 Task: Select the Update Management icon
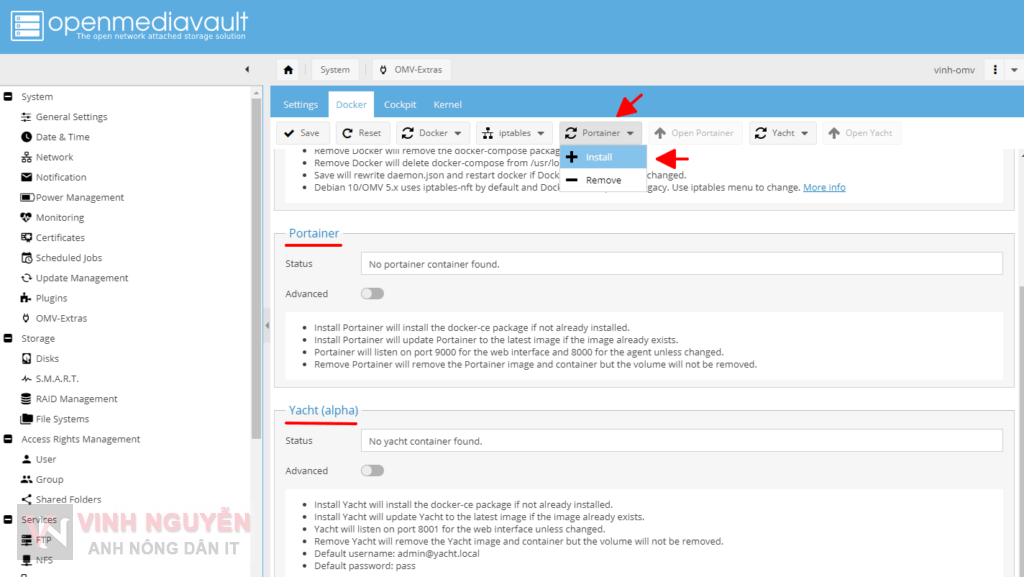click(x=25, y=277)
